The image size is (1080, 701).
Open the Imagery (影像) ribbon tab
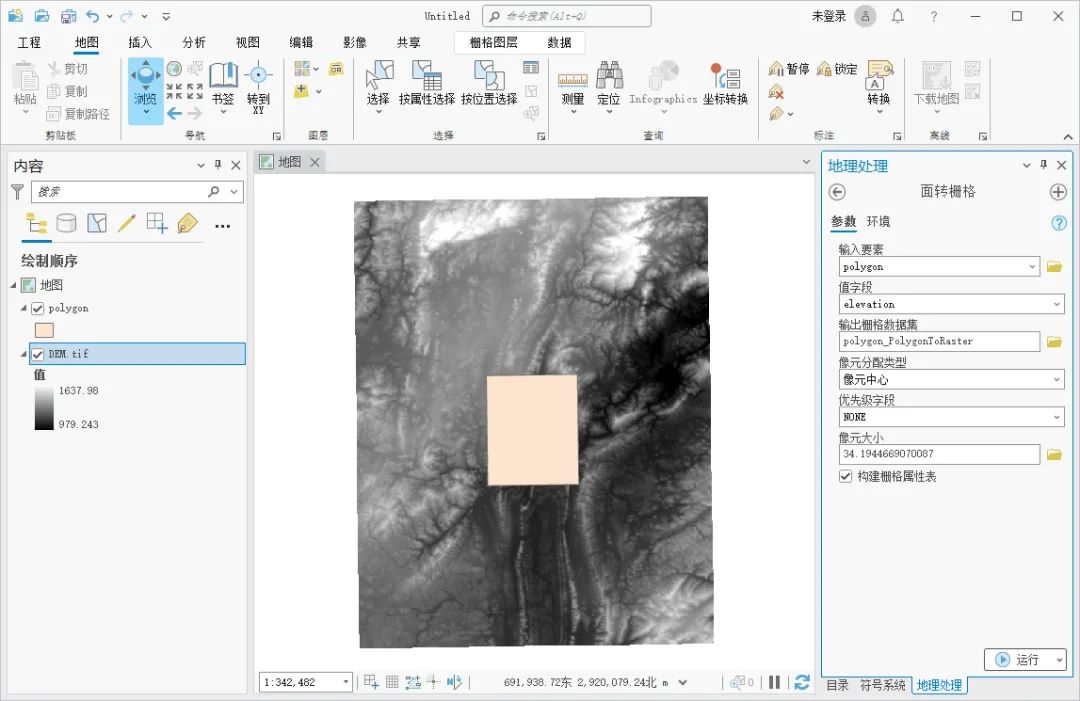[355, 43]
